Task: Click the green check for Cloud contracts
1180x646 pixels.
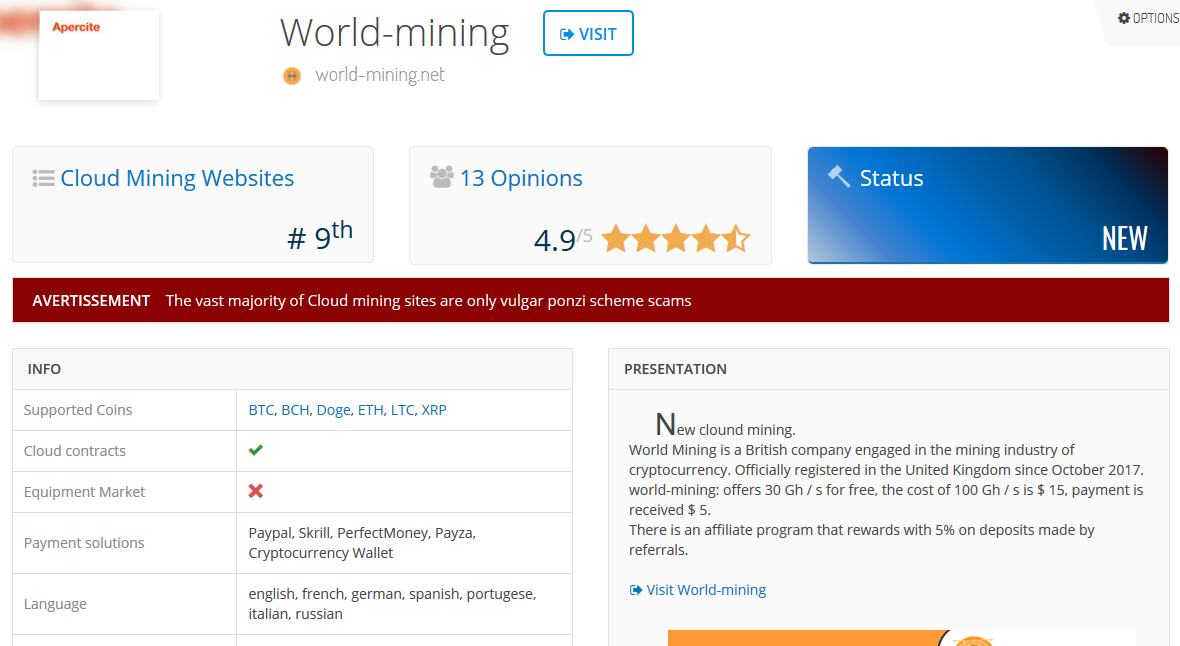Action: pyautogui.click(x=256, y=450)
